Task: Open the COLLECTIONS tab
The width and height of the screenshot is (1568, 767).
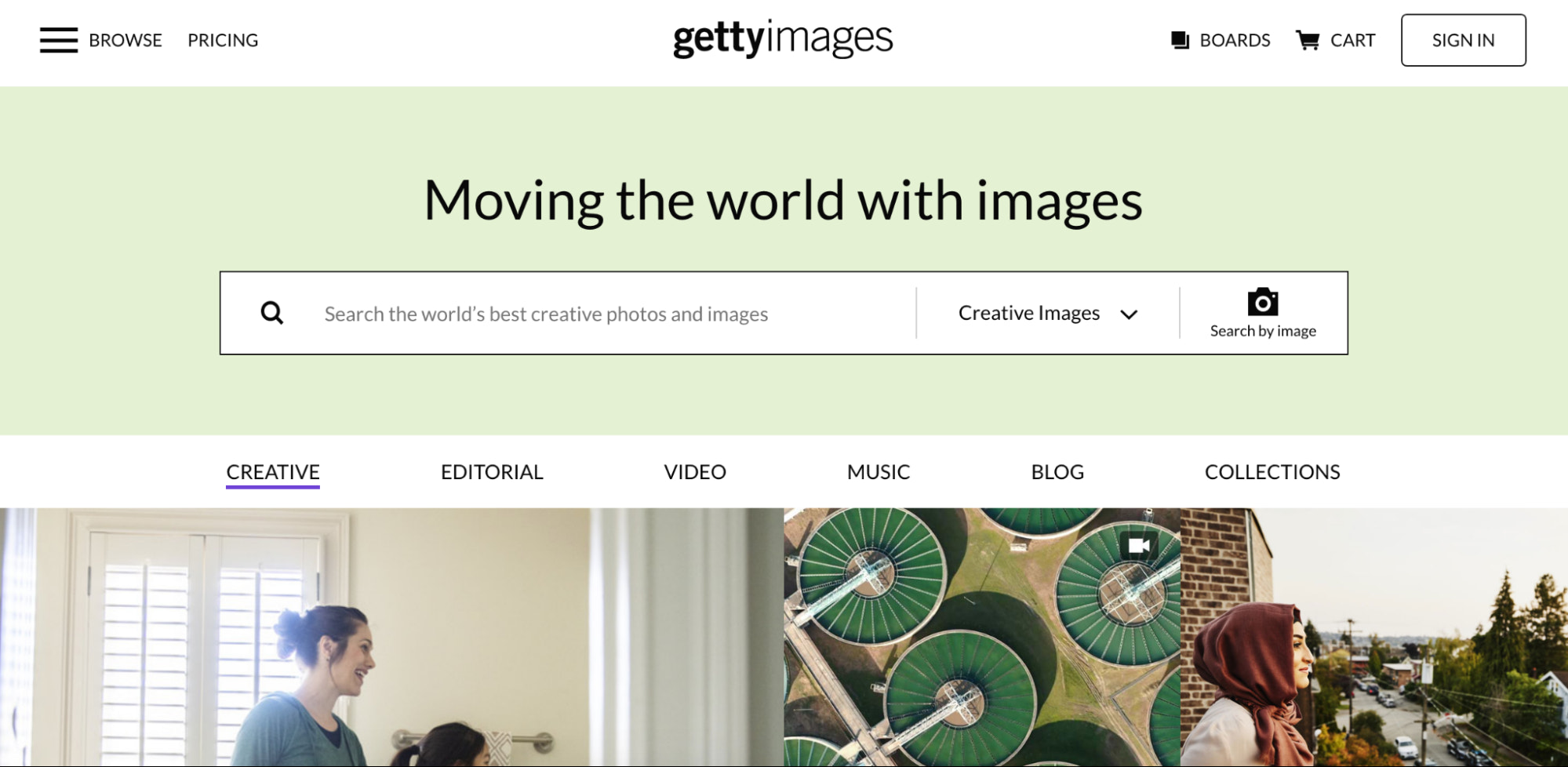Action: click(x=1272, y=471)
